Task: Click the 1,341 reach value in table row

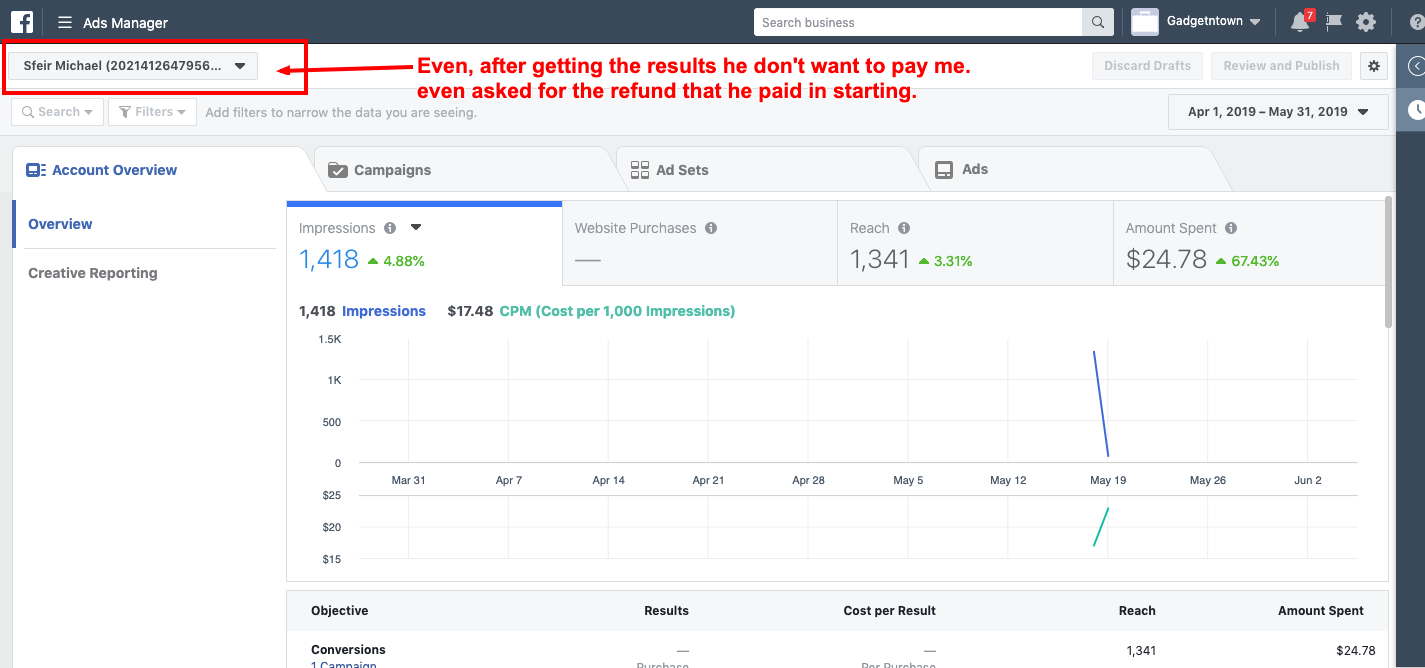Action: pyautogui.click(x=1141, y=651)
